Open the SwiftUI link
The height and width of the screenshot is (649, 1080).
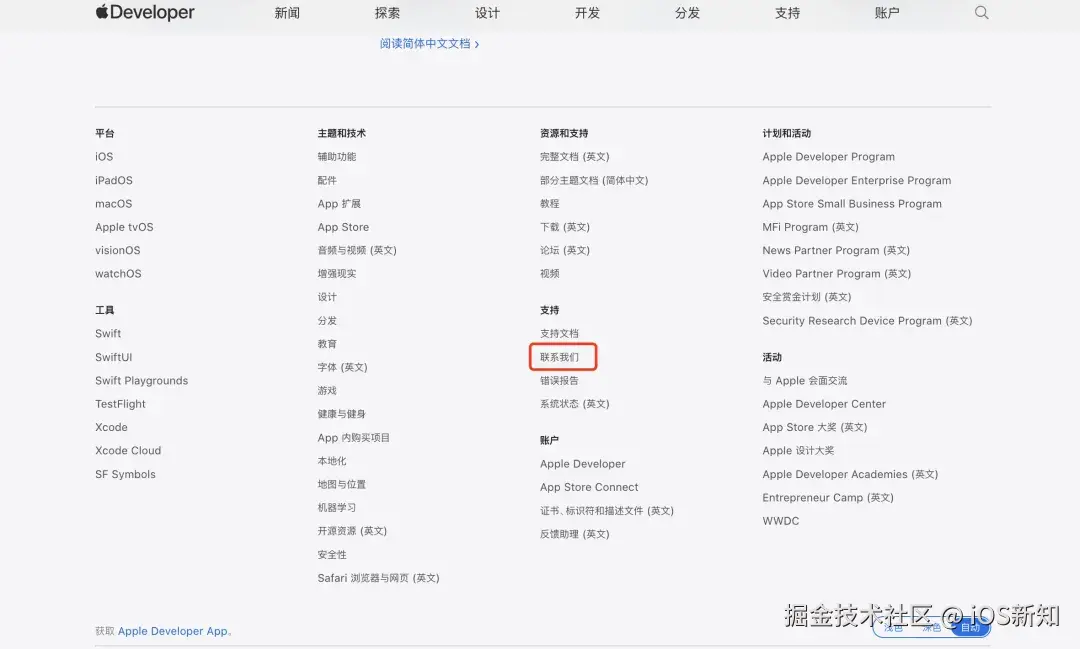[x=114, y=357]
